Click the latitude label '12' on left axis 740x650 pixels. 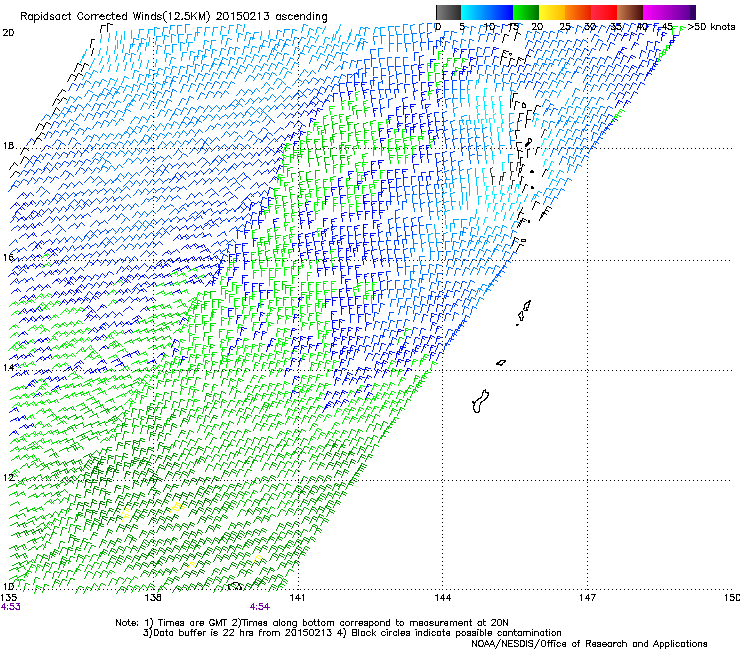click(8, 477)
